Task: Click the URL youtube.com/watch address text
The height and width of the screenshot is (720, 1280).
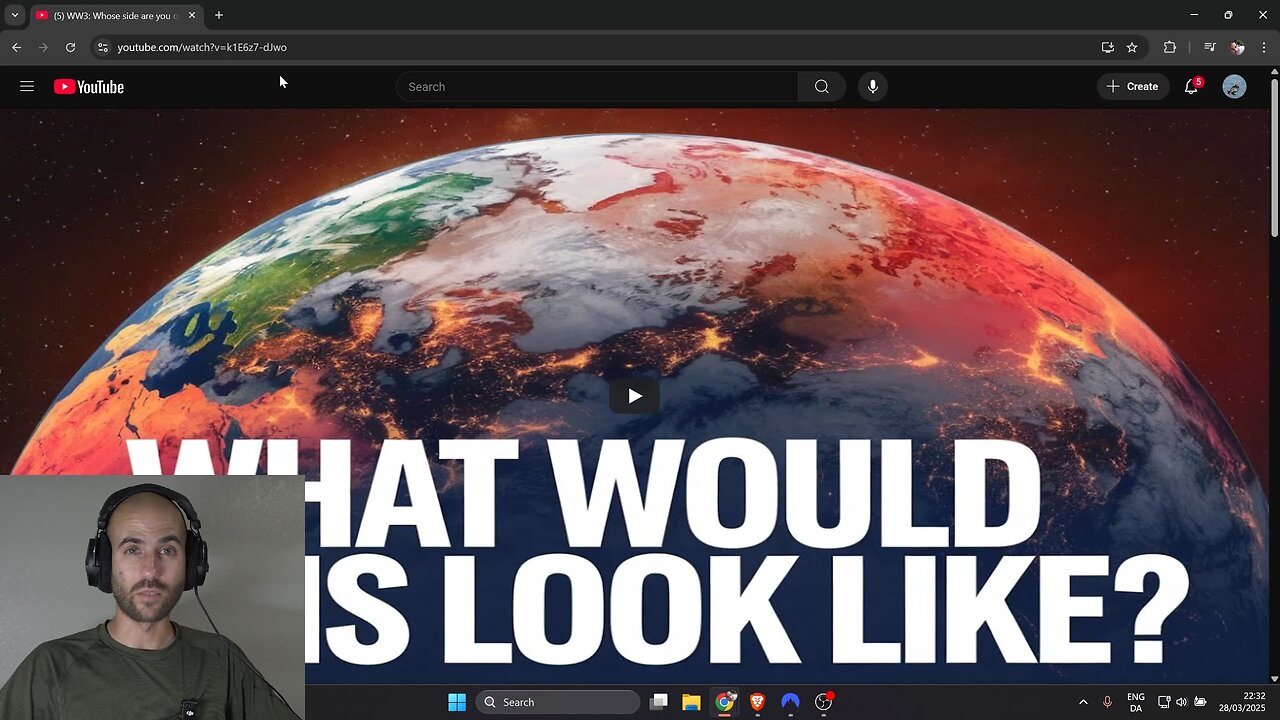Action: 202,47
